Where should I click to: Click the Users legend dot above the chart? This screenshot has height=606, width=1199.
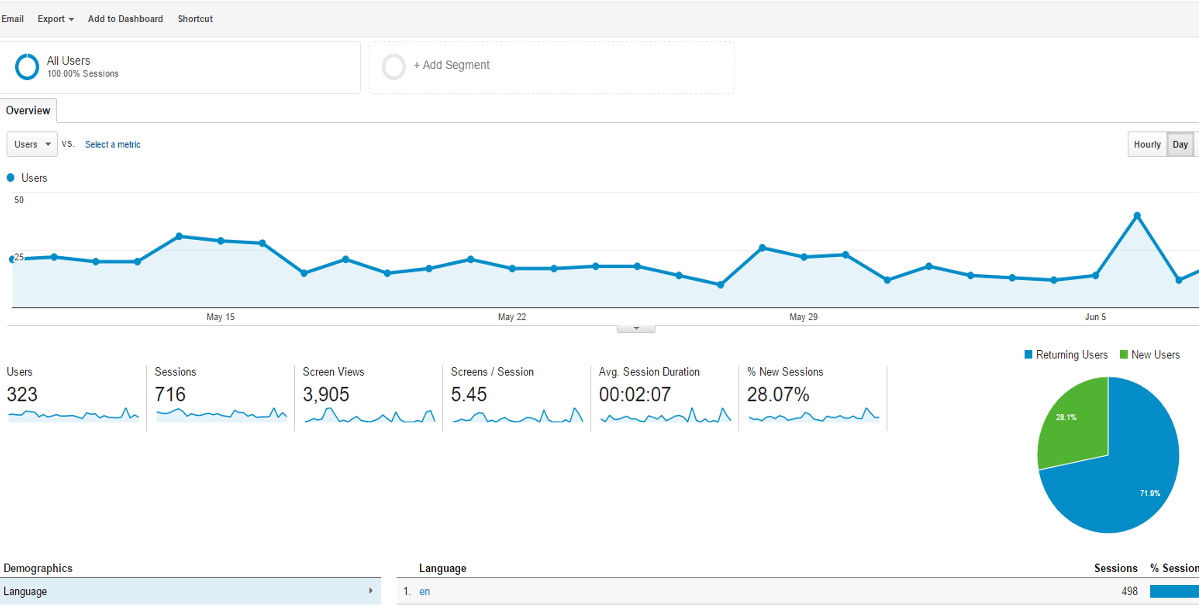[10, 177]
